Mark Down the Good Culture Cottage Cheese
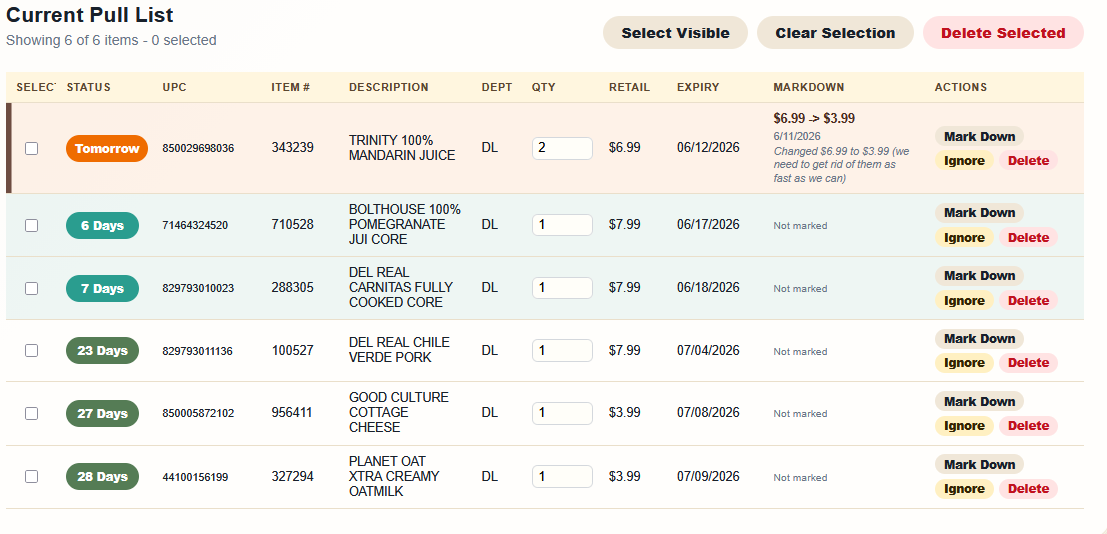The image size is (1107, 534). 979,401
